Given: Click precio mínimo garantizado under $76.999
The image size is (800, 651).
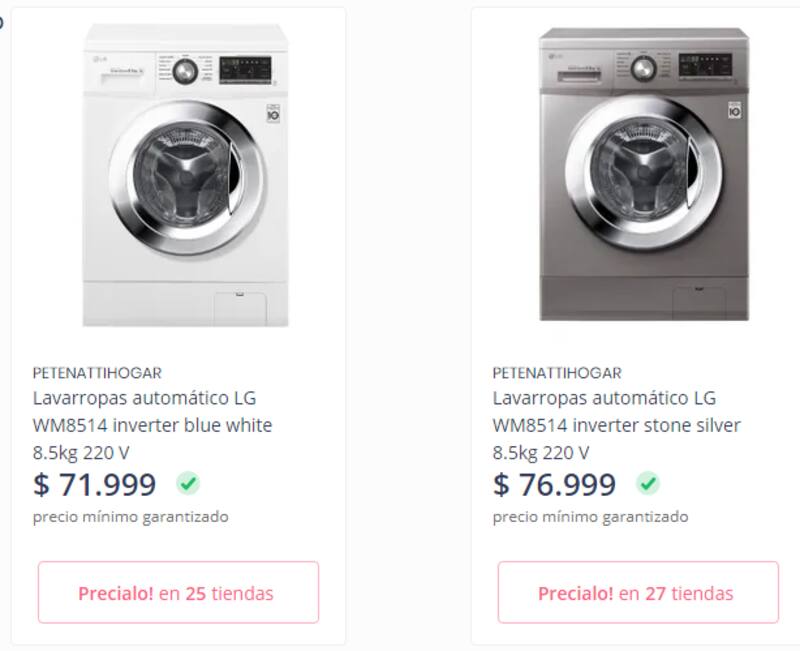Looking at the screenshot, I should click(x=590, y=517).
